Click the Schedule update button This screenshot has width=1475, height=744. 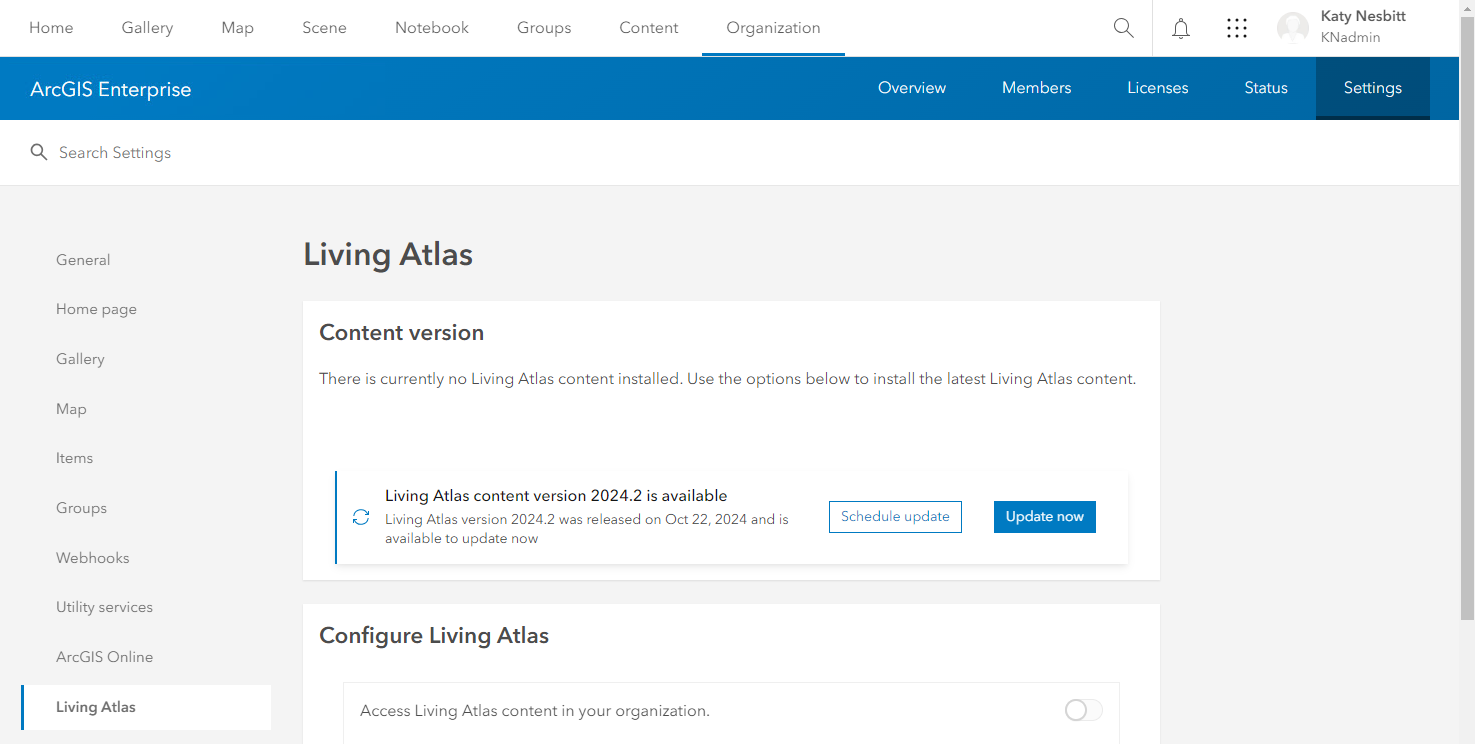(x=894, y=516)
